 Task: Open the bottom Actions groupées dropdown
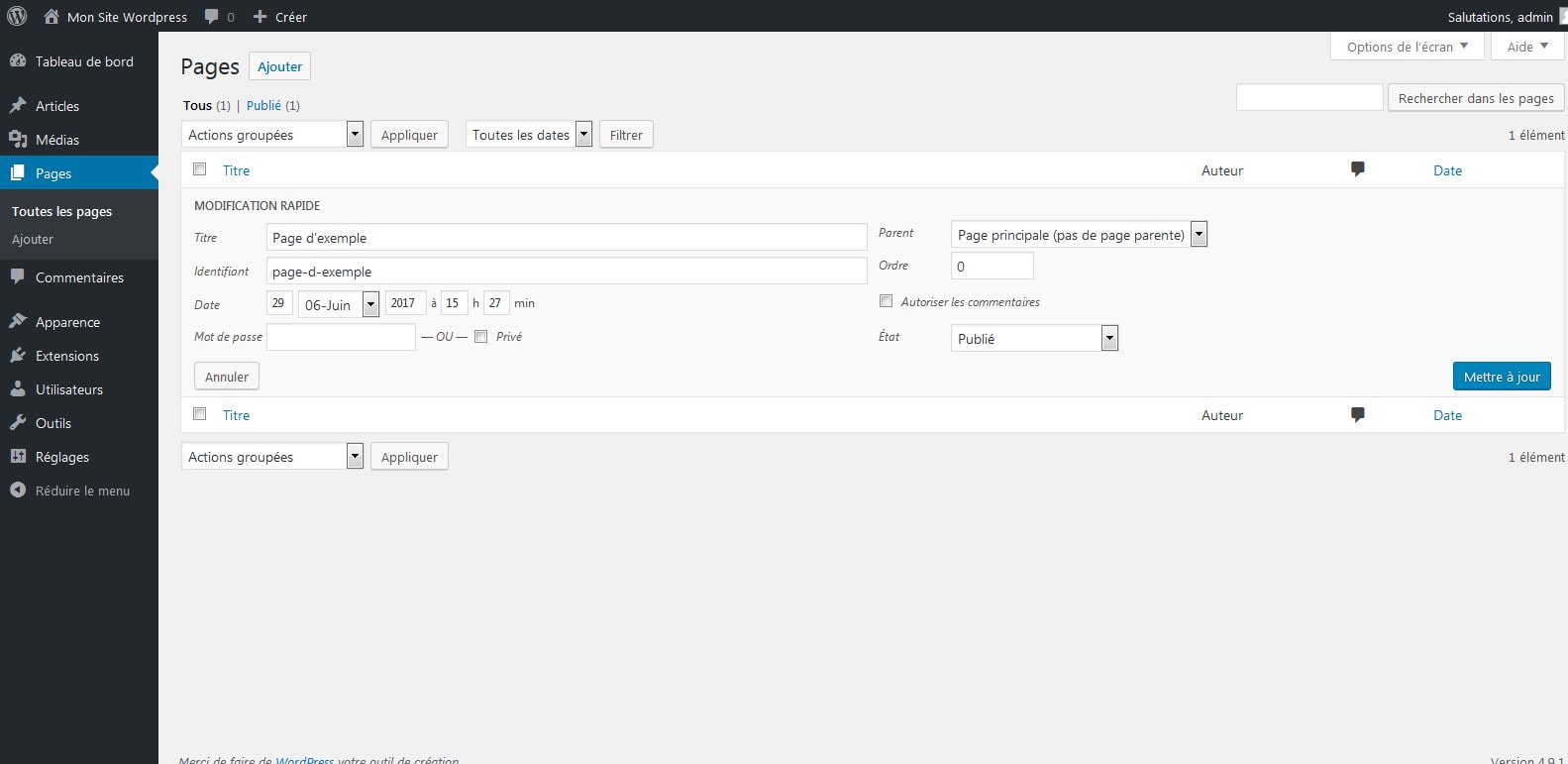(272, 456)
